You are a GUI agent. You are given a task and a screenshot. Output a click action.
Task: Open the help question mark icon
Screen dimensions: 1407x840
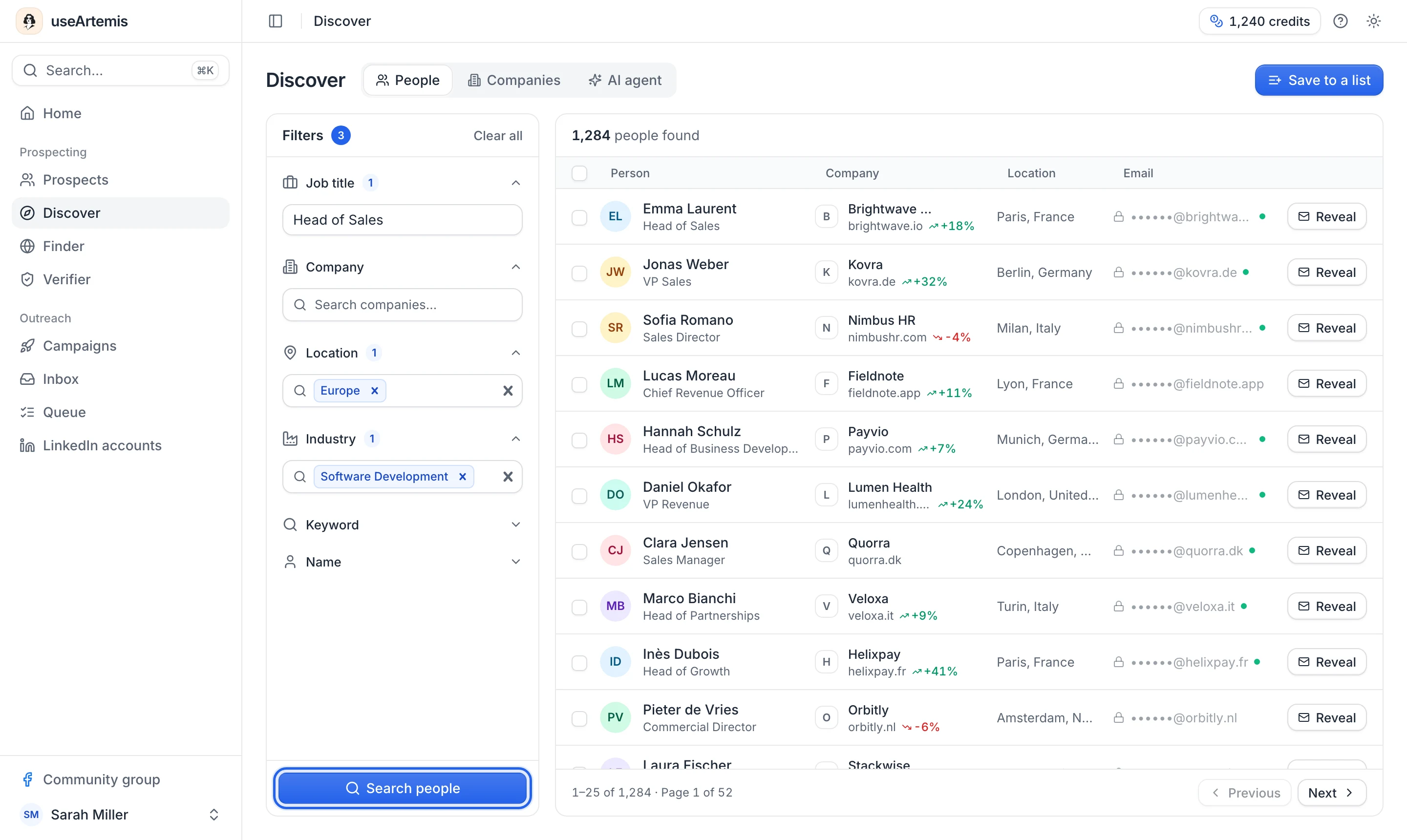click(1340, 21)
